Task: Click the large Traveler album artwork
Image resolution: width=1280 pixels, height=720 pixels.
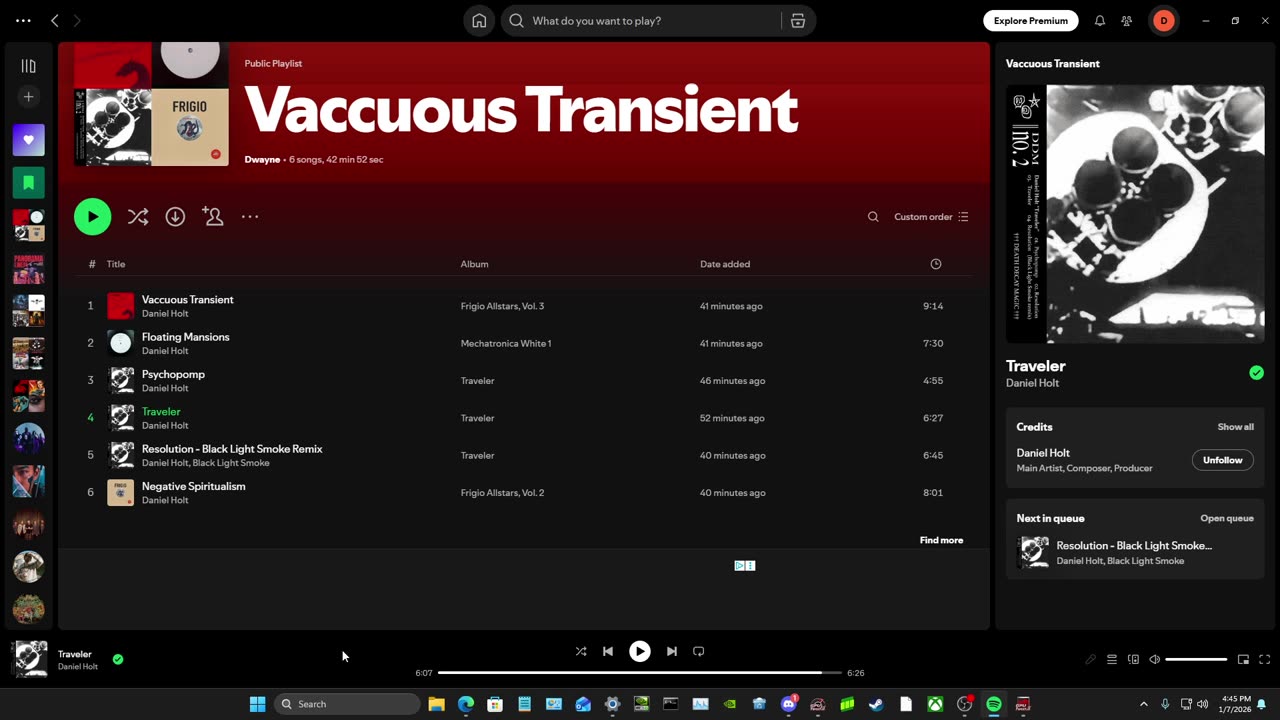Action: coord(1135,214)
